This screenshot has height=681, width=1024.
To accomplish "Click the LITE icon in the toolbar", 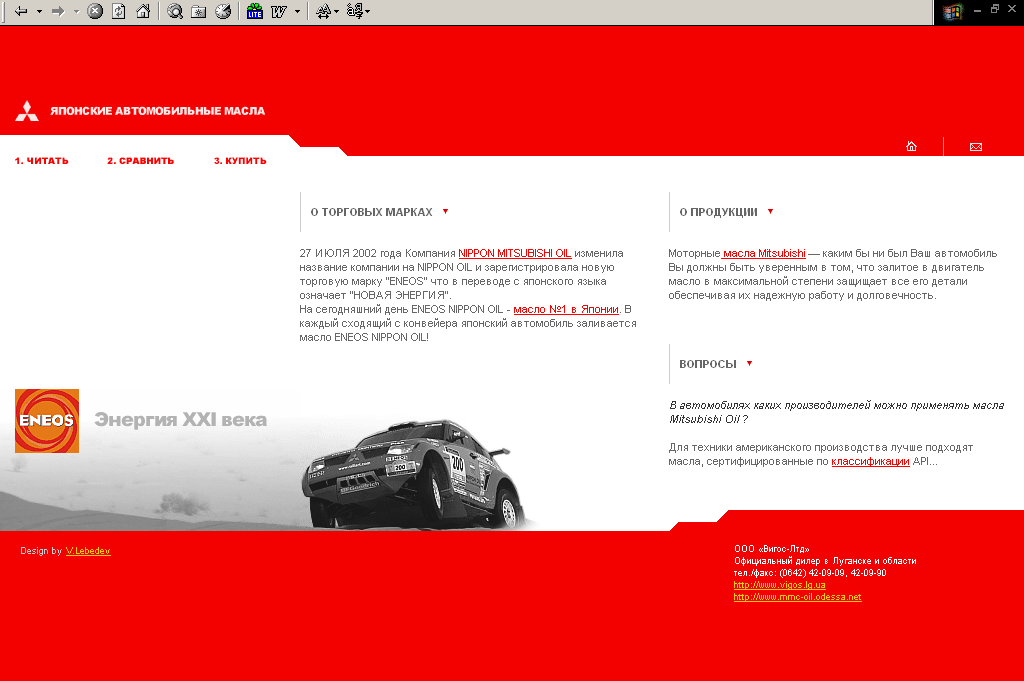I will [256, 12].
